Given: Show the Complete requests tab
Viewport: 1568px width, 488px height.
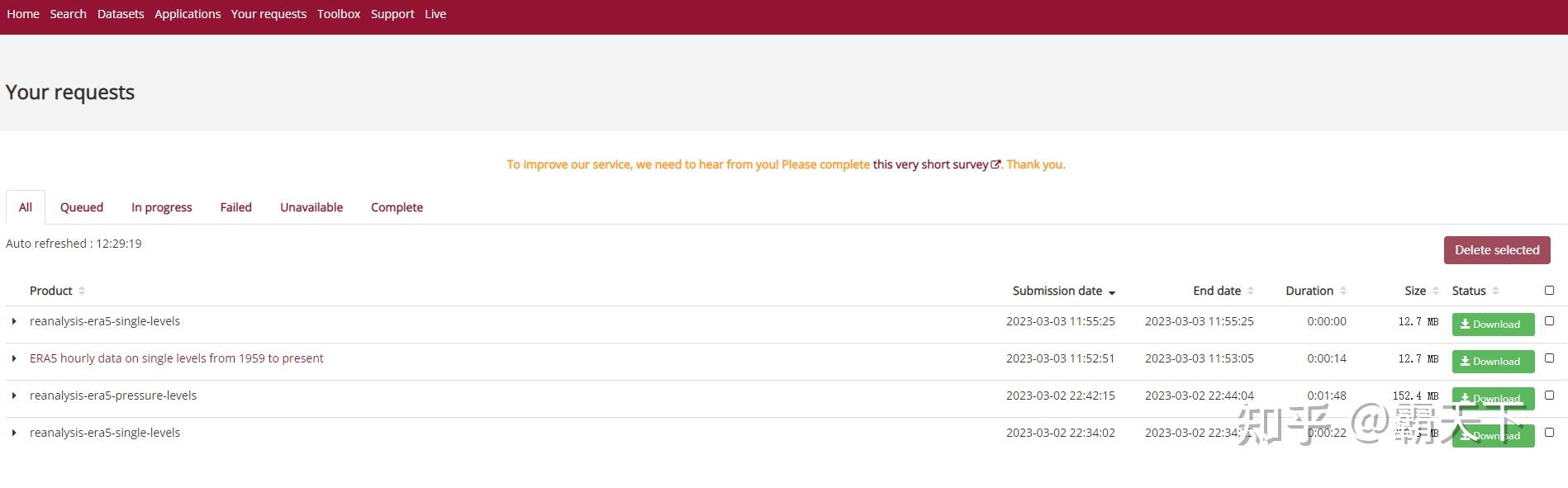Looking at the screenshot, I should (x=397, y=207).
